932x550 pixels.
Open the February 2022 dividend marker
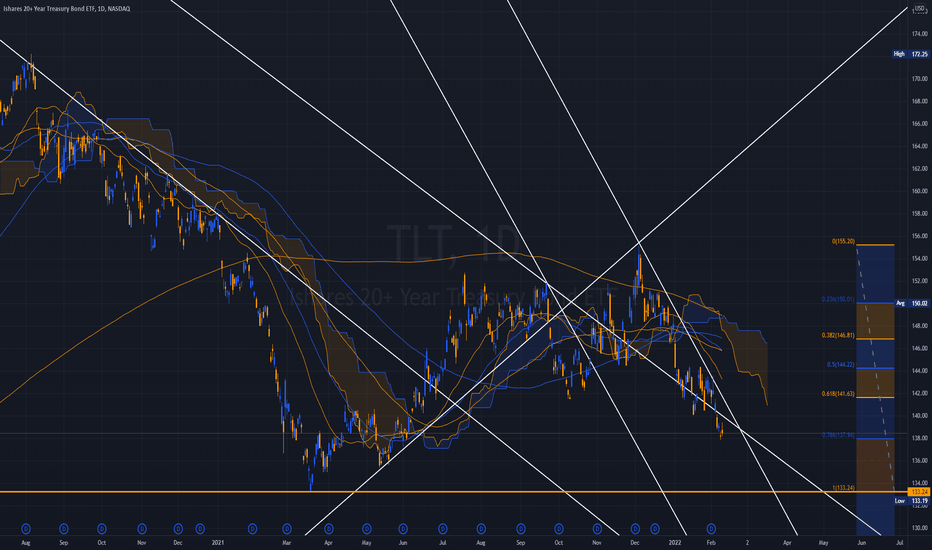click(x=711, y=528)
